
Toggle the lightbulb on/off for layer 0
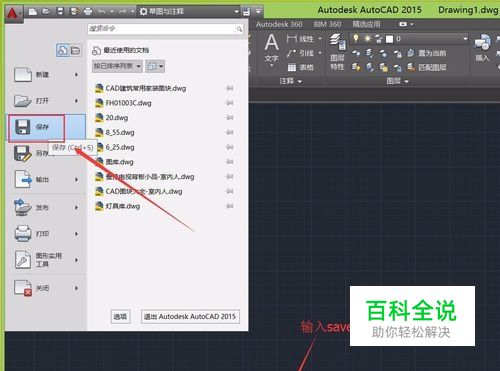click(356, 39)
